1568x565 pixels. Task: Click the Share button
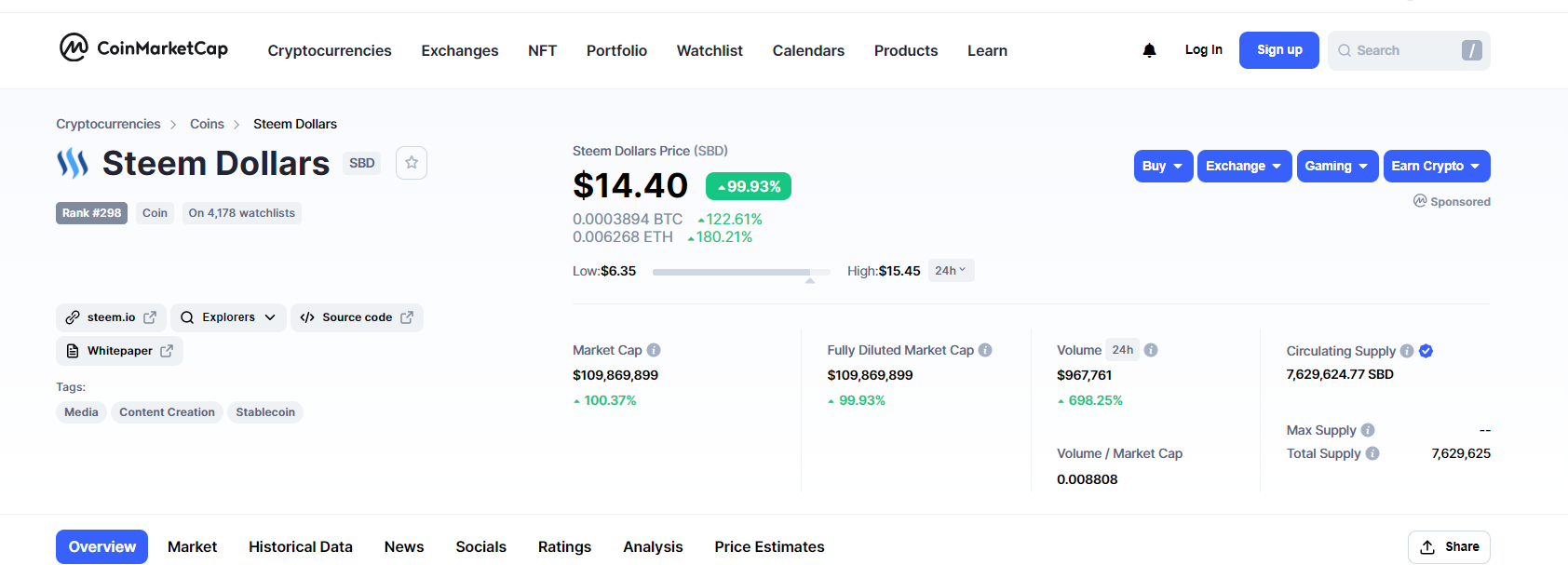click(1449, 547)
